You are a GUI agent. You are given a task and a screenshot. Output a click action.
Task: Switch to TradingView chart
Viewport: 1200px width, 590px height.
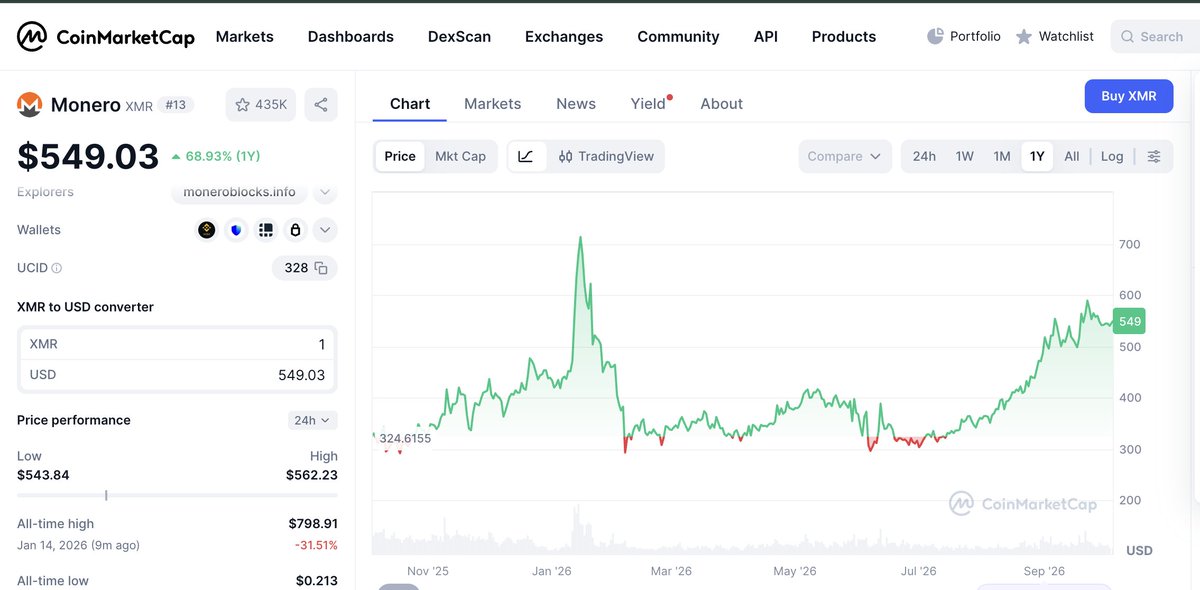(607, 156)
